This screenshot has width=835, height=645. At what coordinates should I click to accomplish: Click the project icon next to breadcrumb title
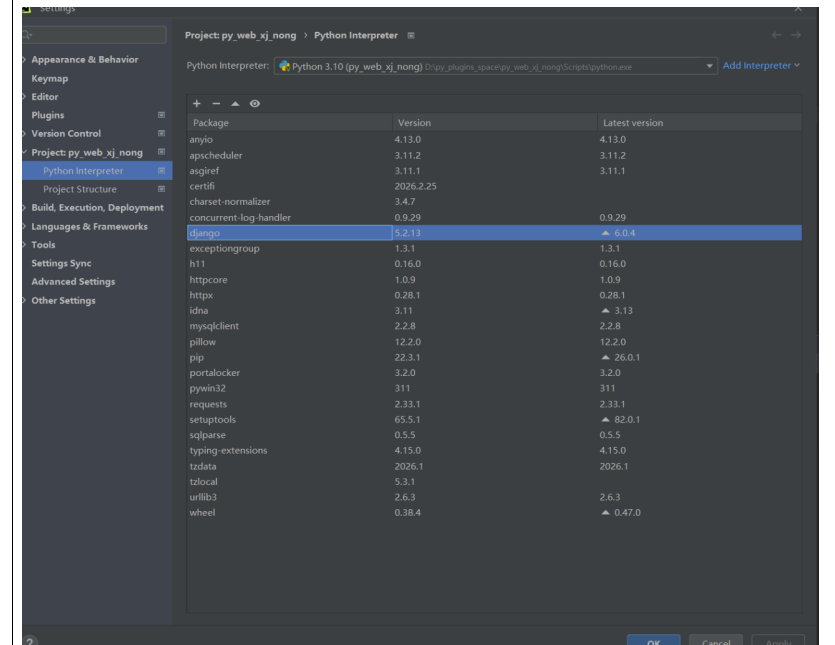coord(411,36)
